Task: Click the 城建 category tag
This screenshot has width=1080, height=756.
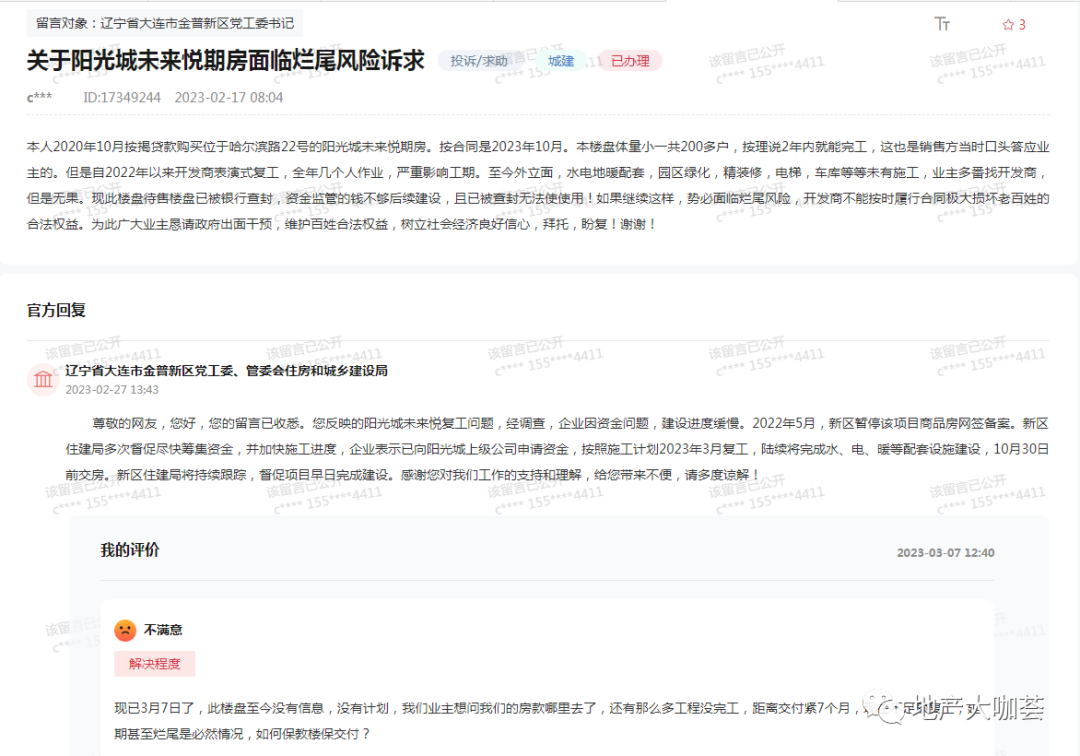Action: pyautogui.click(x=561, y=61)
